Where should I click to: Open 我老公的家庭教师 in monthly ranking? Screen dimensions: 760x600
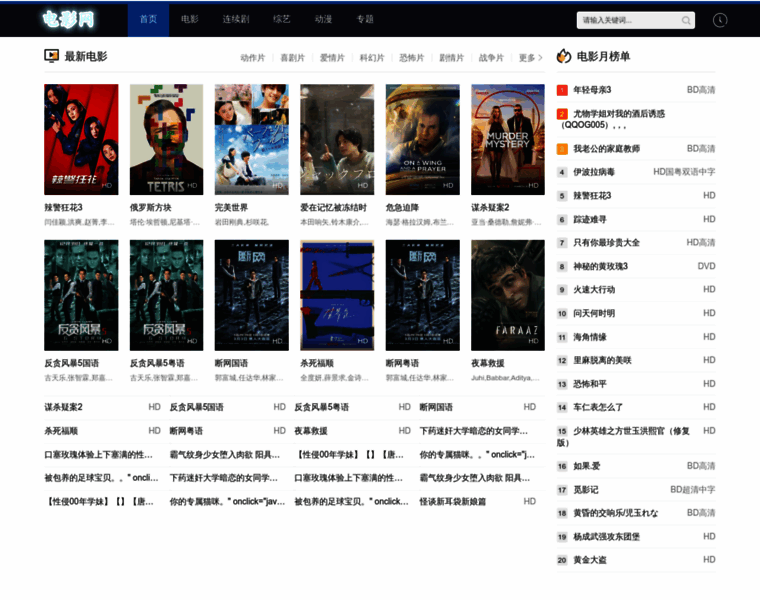click(606, 149)
